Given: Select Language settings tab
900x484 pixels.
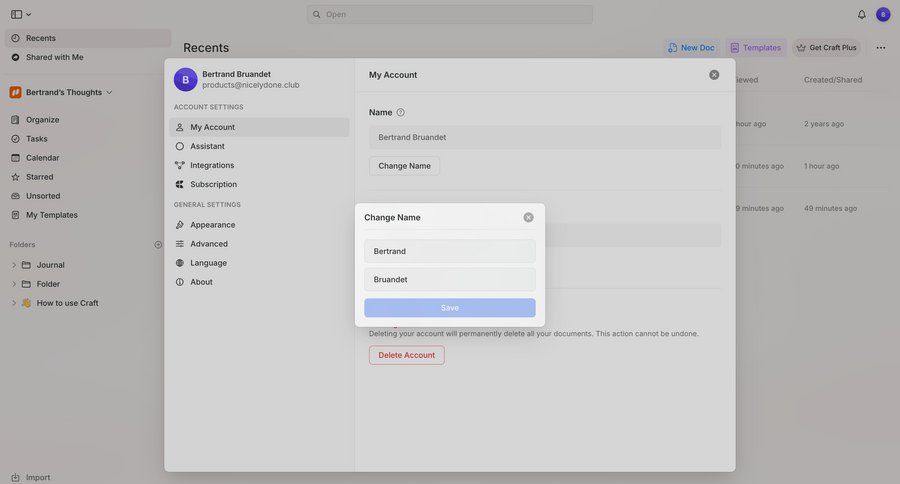Looking at the screenshot, I should click(x=259, y=262).
